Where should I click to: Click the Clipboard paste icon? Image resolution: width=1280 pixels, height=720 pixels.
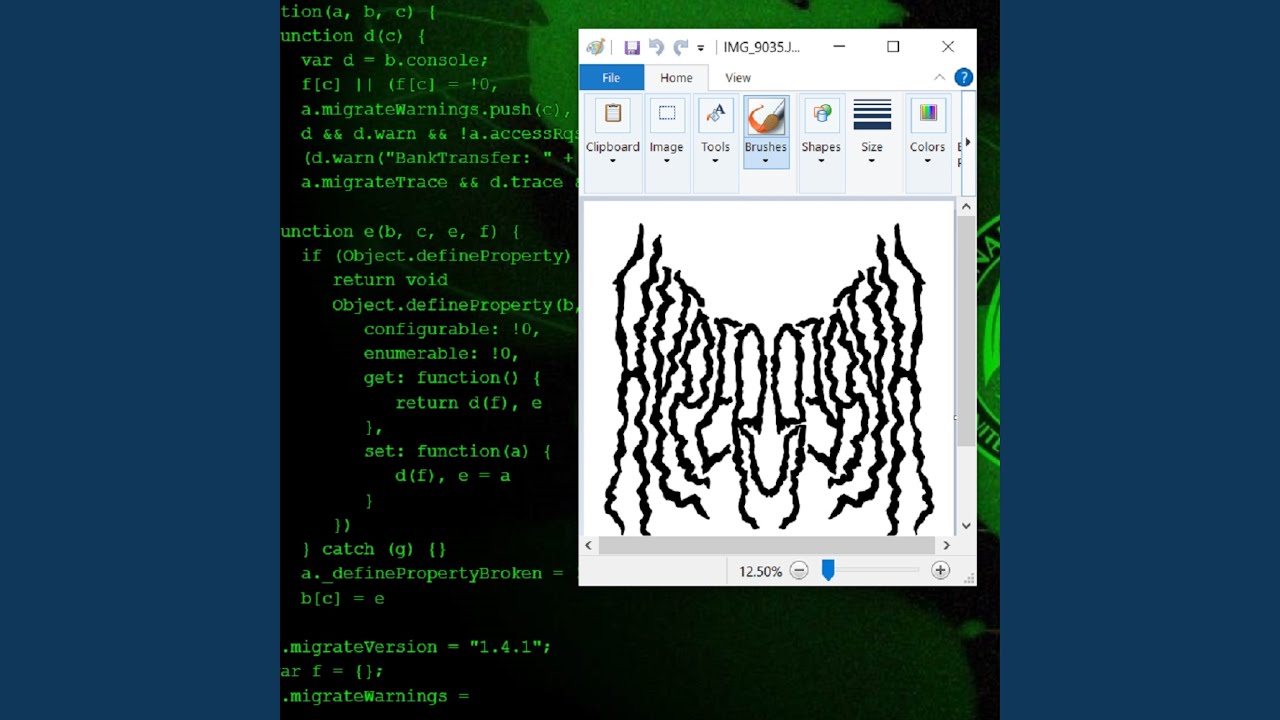pos(613,114)
